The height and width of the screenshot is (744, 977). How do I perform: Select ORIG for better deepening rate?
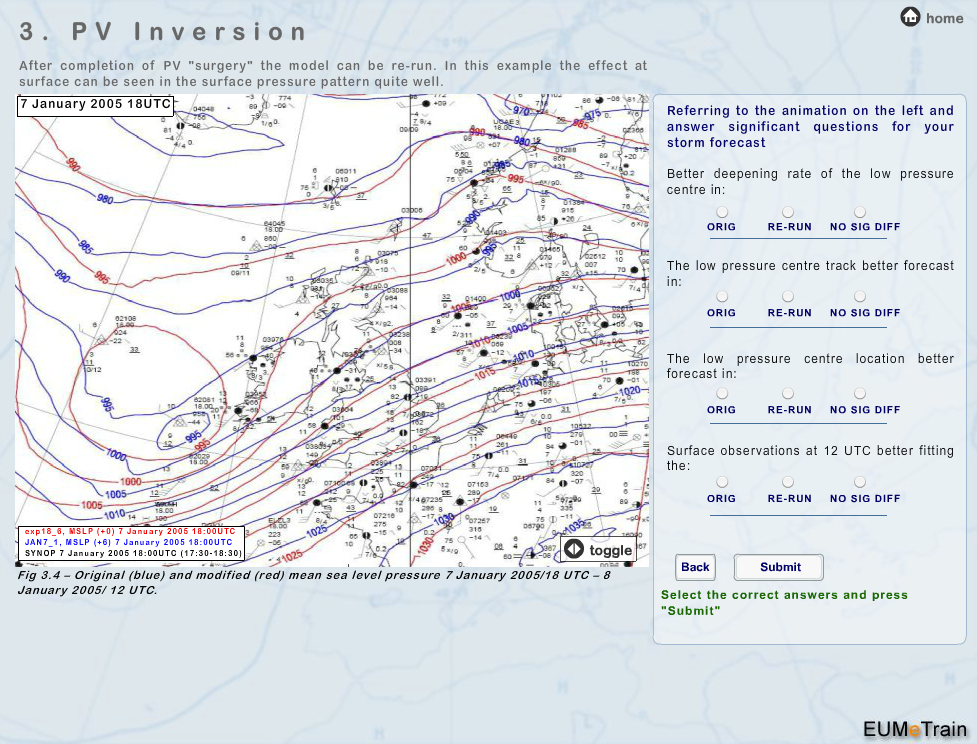[x=722, y=213]
